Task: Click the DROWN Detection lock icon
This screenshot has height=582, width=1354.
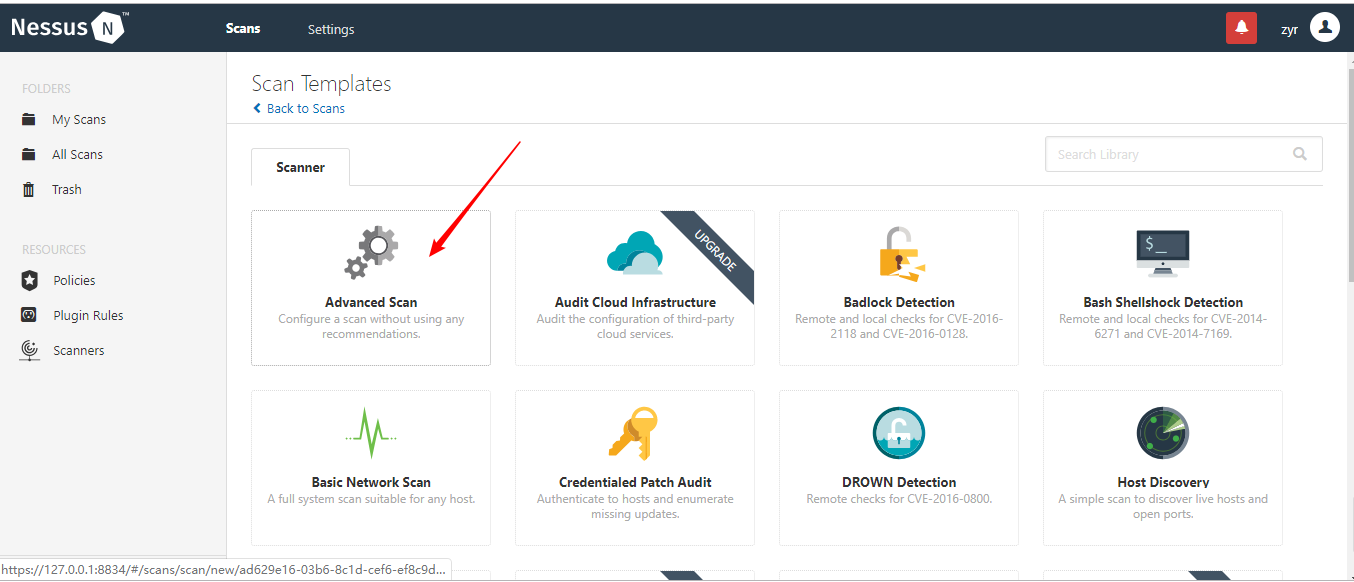Action: tap(899, 432)
